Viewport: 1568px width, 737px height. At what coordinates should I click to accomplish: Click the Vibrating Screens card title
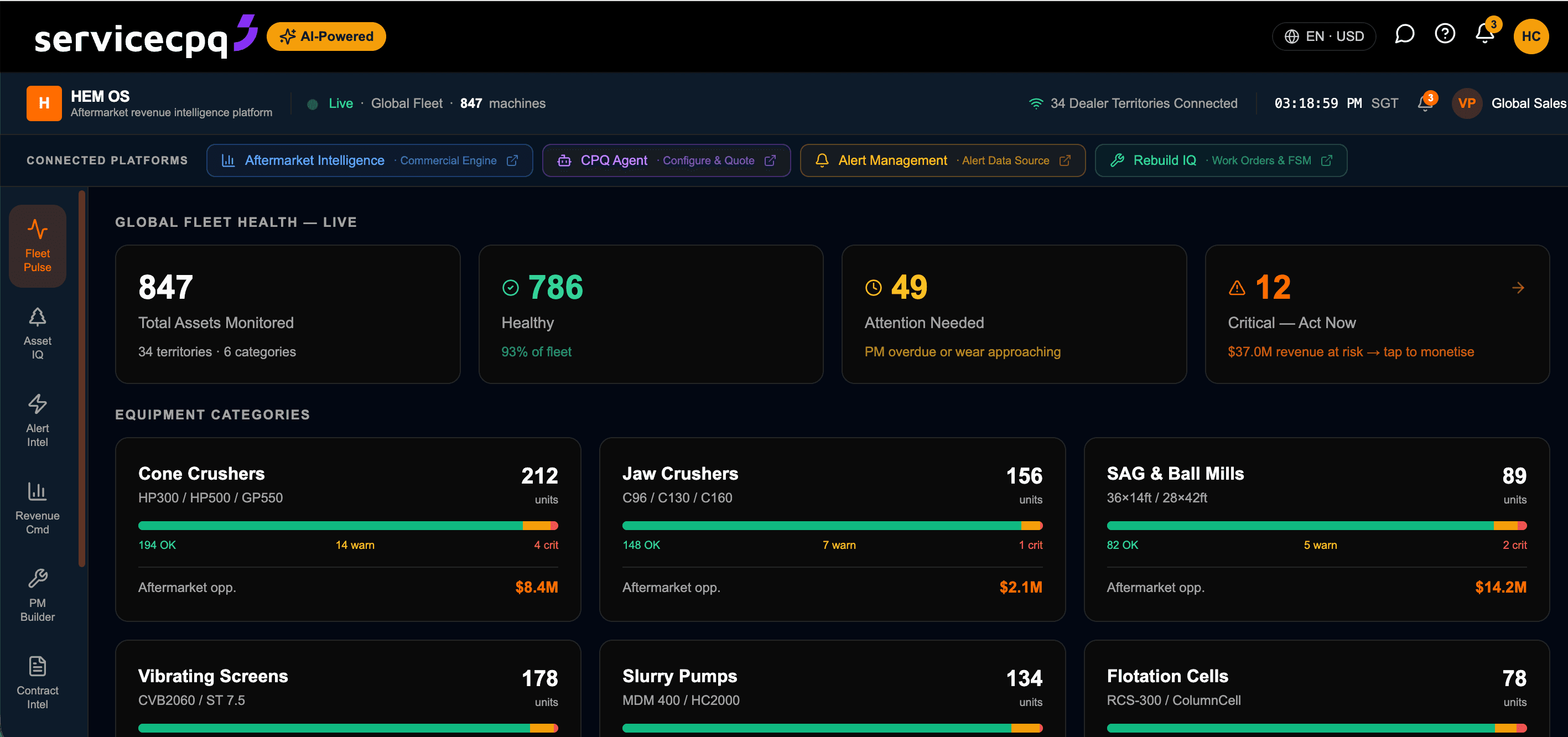point(213,676)
